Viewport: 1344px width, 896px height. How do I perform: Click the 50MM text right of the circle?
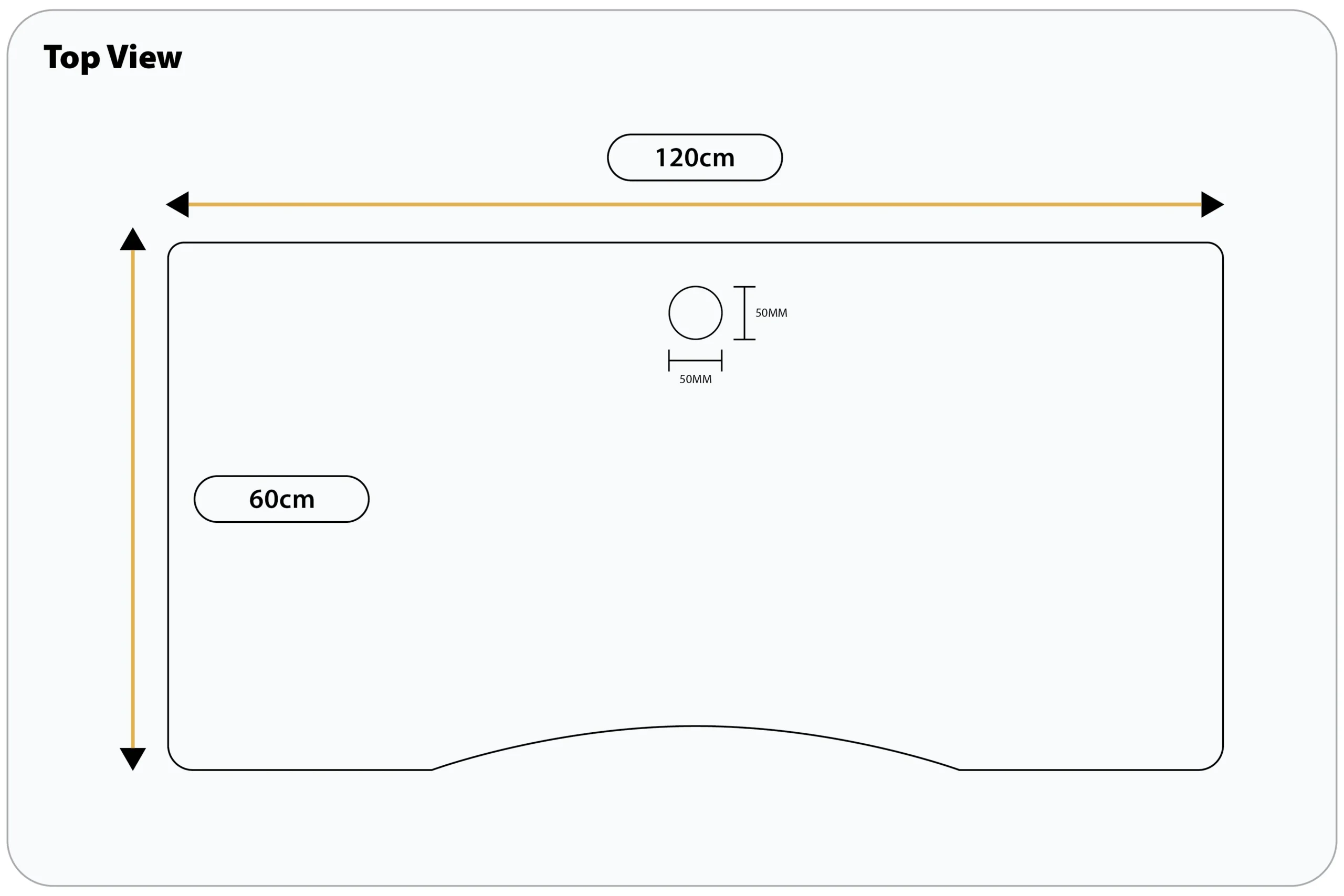[771, 313]
